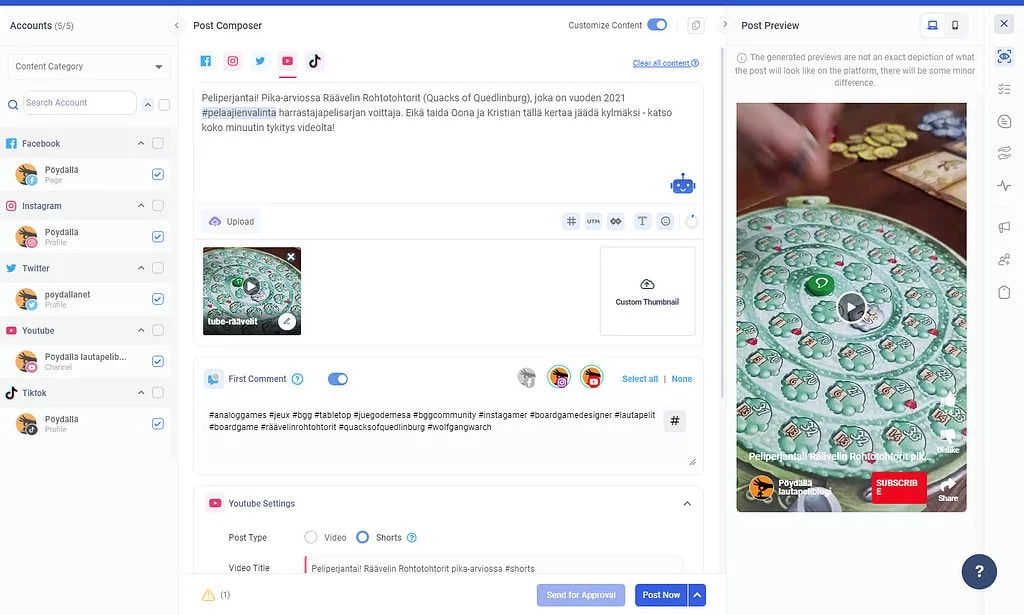Open the text formatting tool
The image size is (1024, 615).
tap(641, 221)
